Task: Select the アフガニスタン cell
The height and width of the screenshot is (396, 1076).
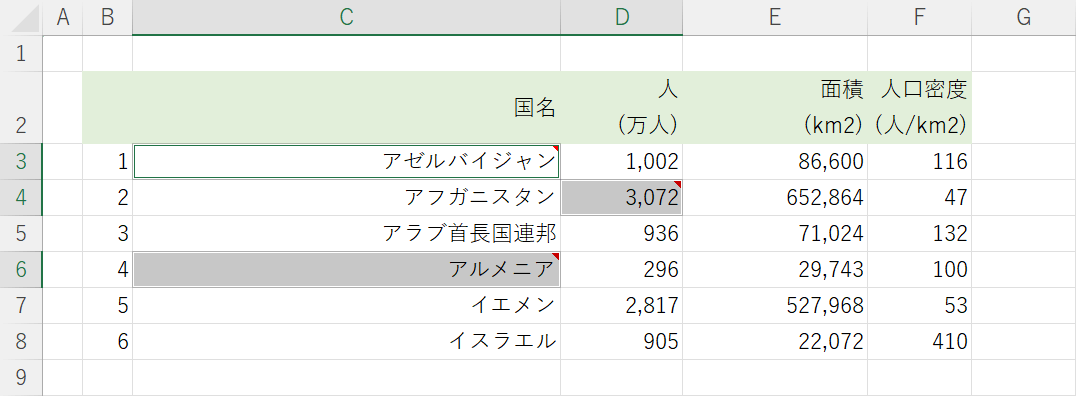Action: (x=347, y=198)
